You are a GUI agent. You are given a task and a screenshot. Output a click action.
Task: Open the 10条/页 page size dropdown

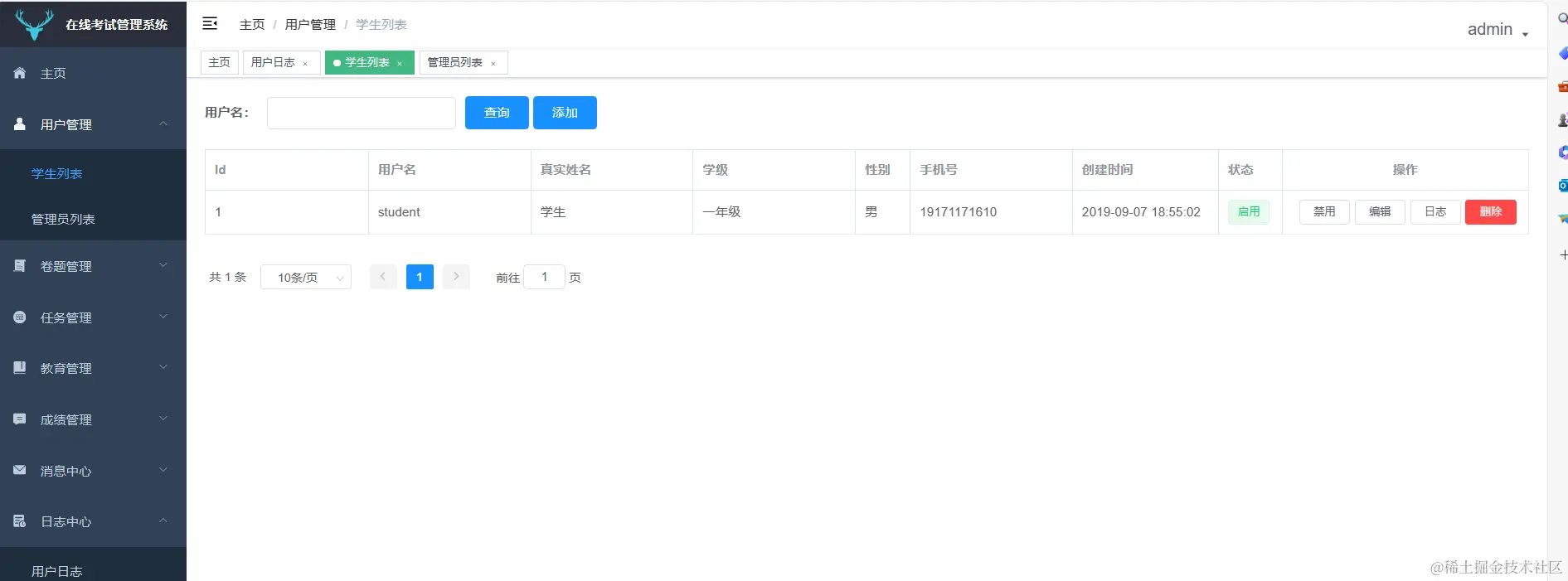coord(306,278)
